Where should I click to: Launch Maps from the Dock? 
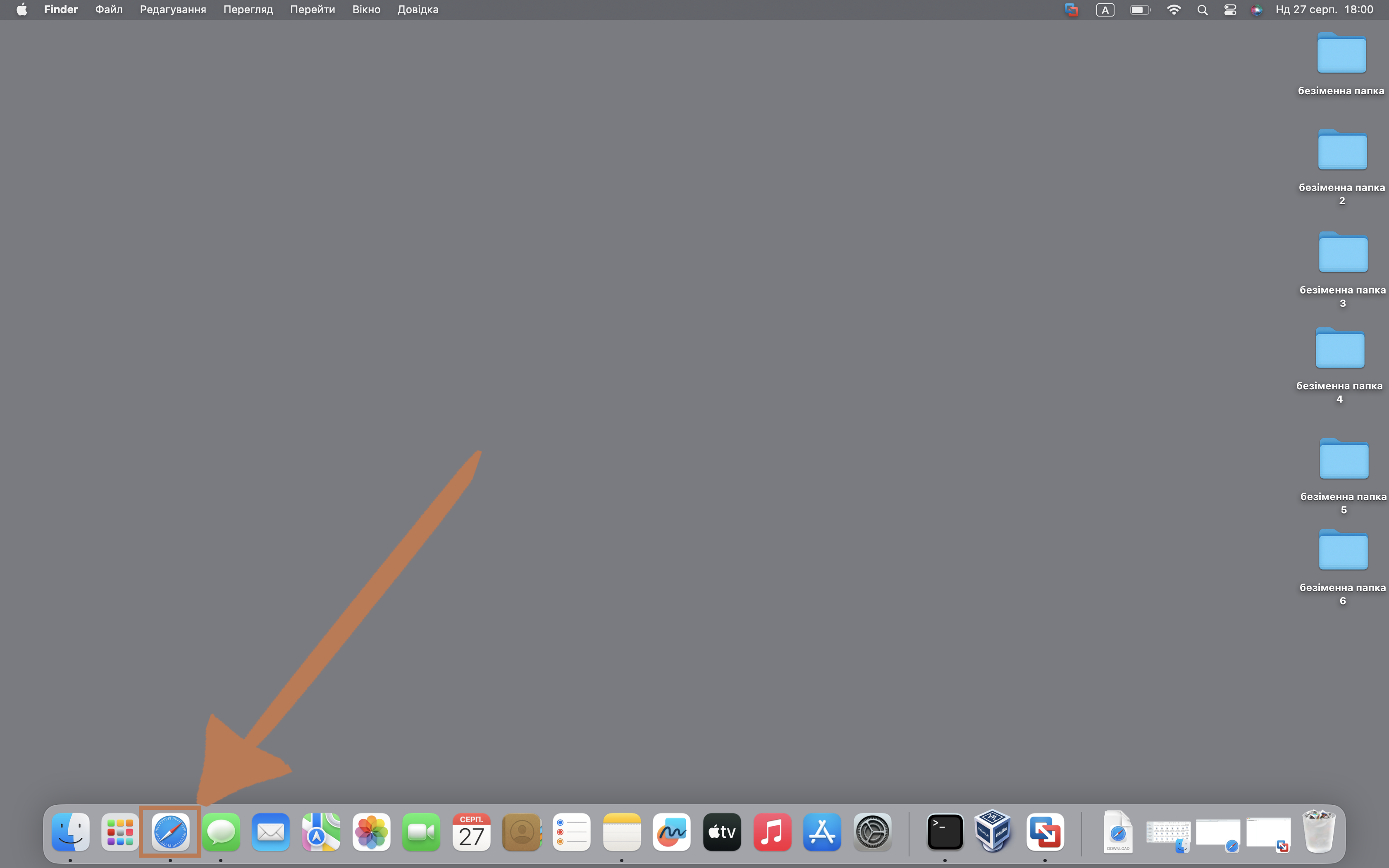(x=321, y=832)
